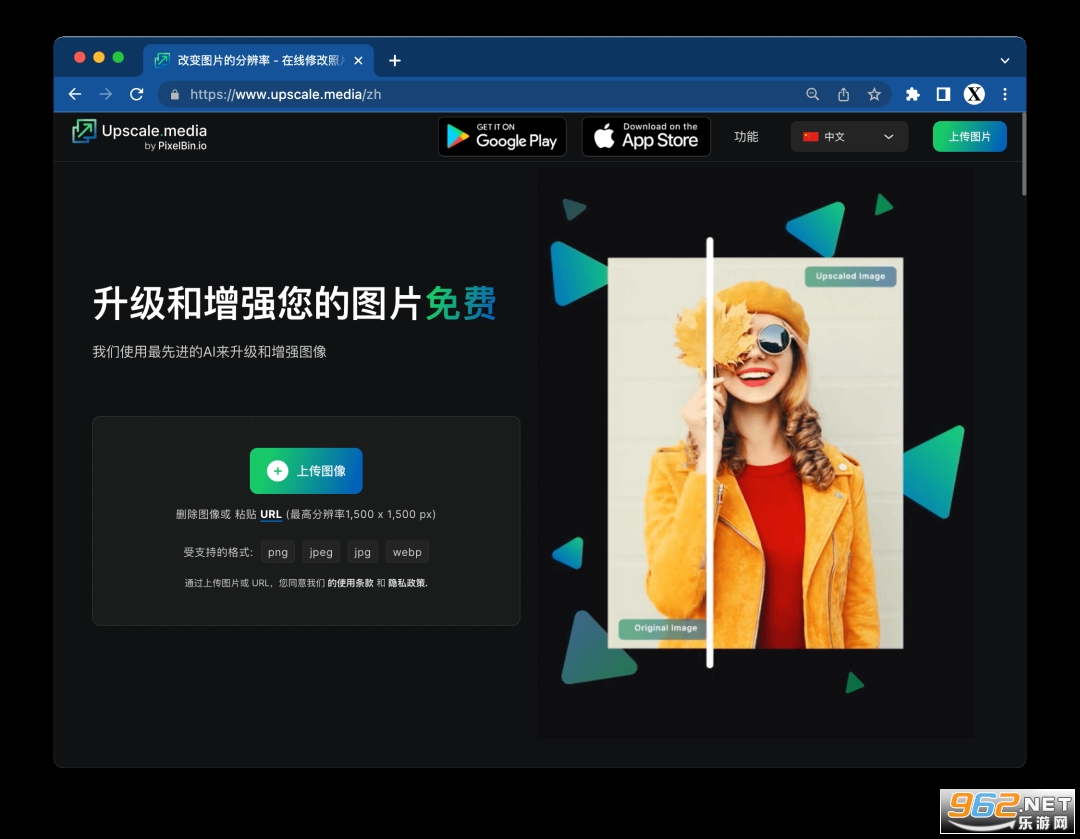Image resolution: width=1080 pixels, height=839 pixels.
Task: Open the zoom magnifier icon in address bar
Action: (x=813, y=94)
